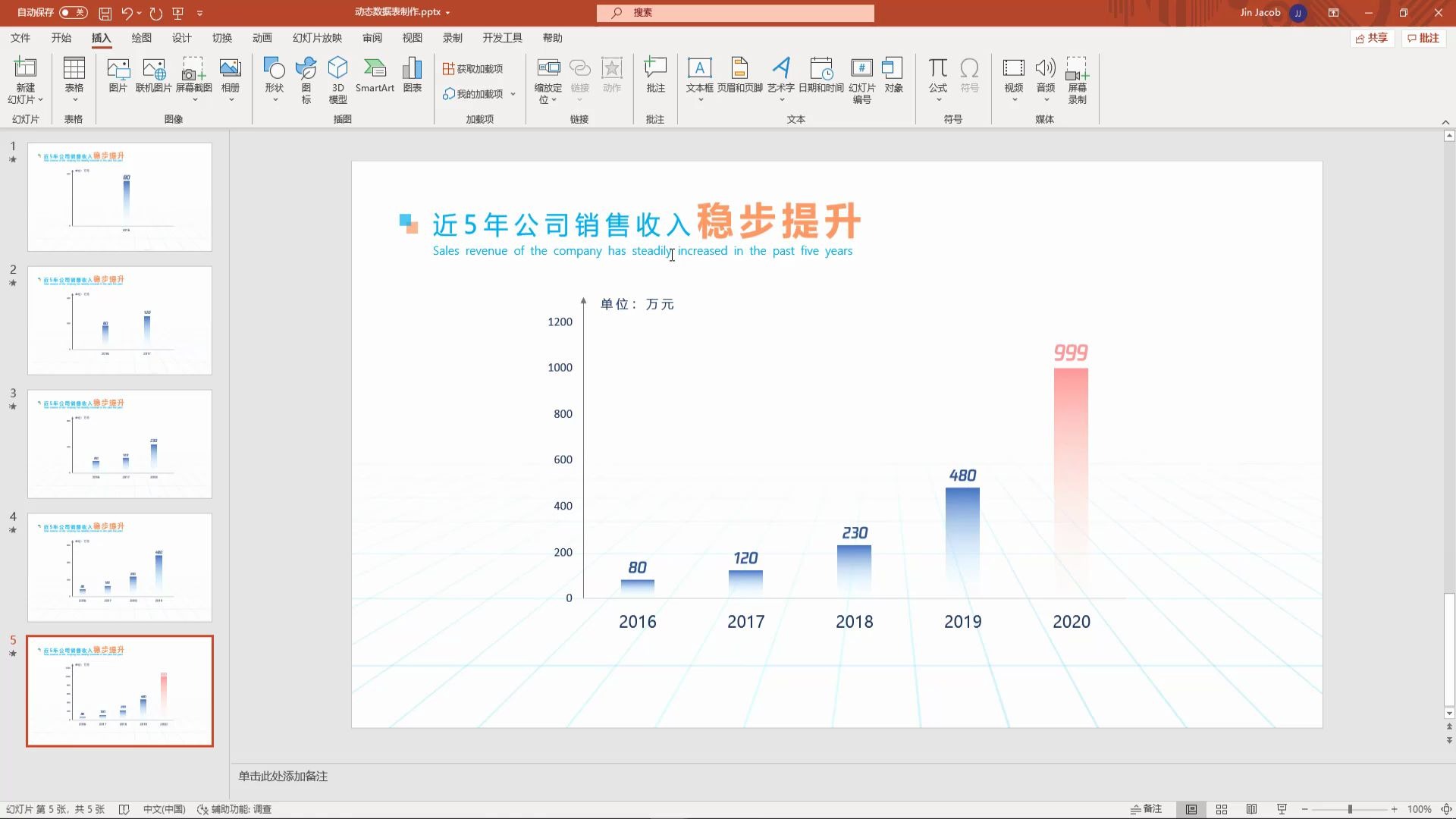Image resolution: width=1456 pixels, height=819 pixels.
Task: Switch to Normal view in status bar
Action: [x=1191, y=809]
